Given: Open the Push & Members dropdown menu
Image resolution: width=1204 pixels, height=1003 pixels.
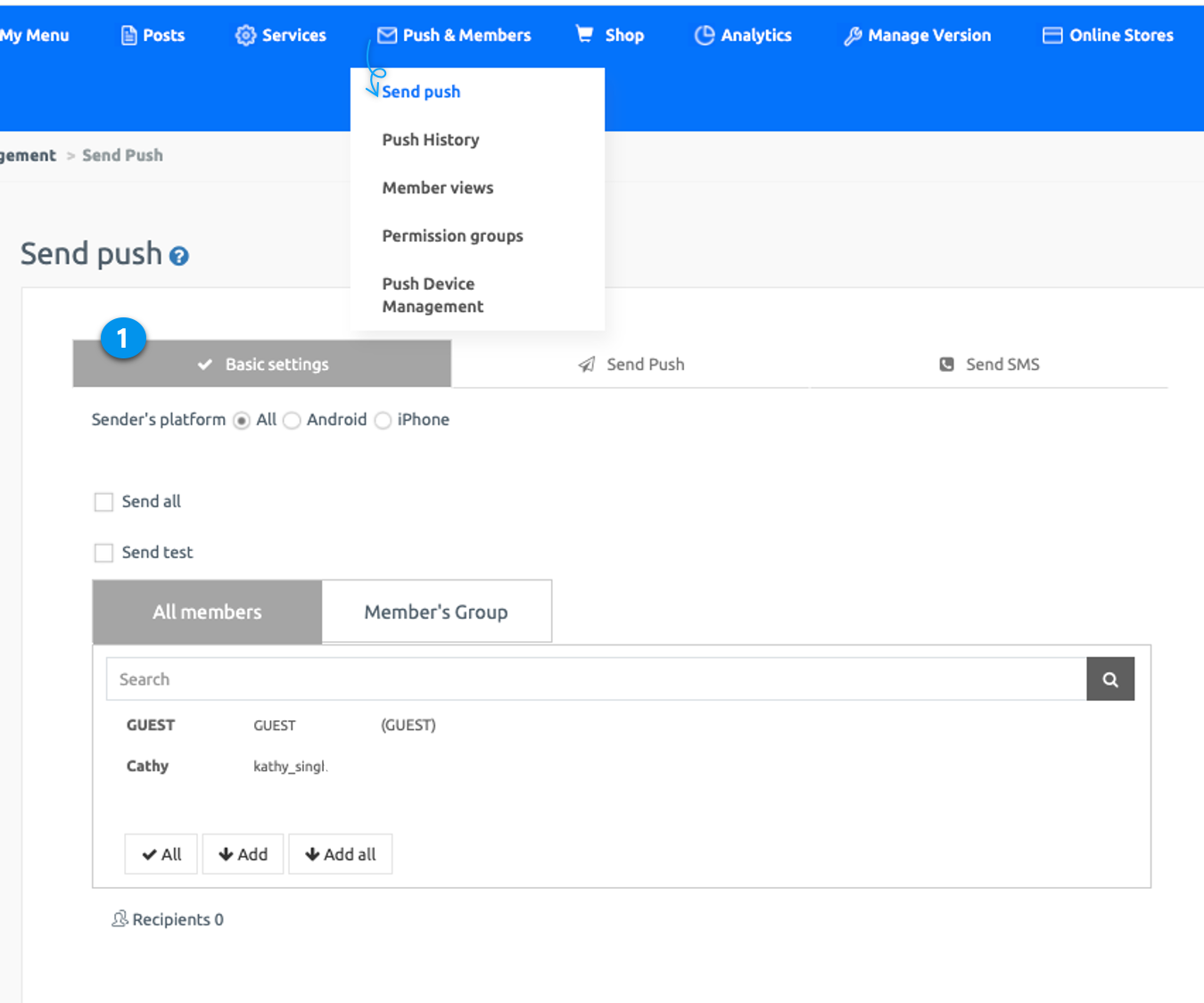Looking at the screenshot, I should click(x=454, y=36).
